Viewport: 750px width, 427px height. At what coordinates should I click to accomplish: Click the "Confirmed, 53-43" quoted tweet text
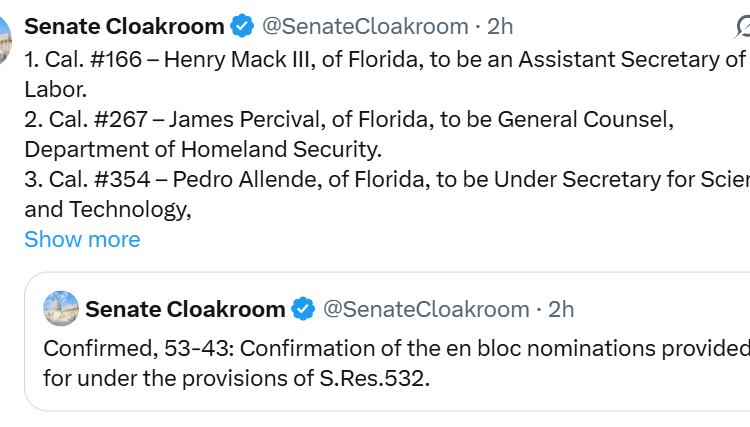(x=120, y=348)
